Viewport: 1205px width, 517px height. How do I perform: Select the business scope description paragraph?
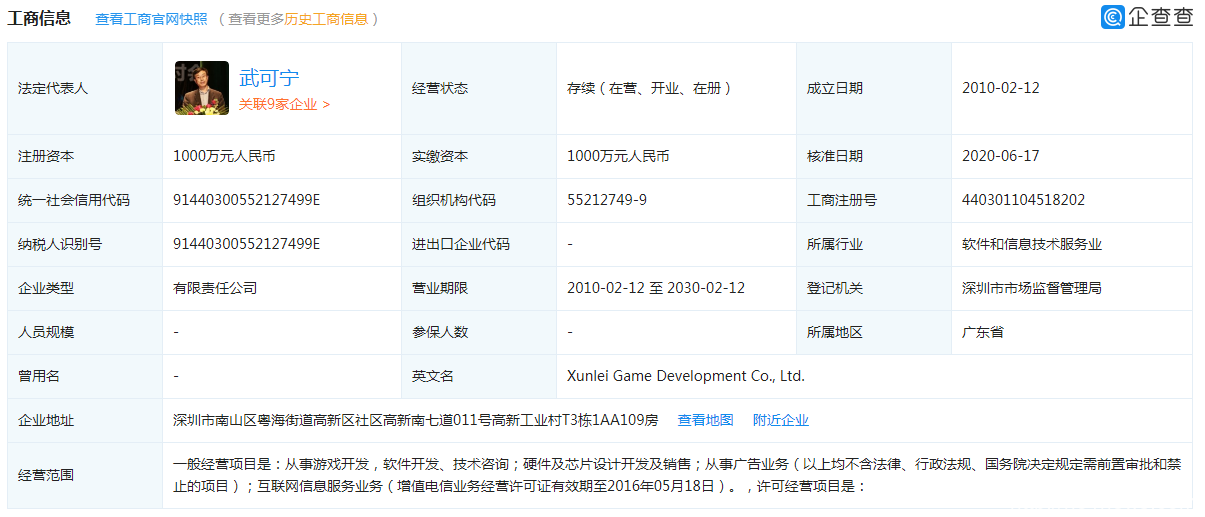pyautogui.click(x=677, y=475)
